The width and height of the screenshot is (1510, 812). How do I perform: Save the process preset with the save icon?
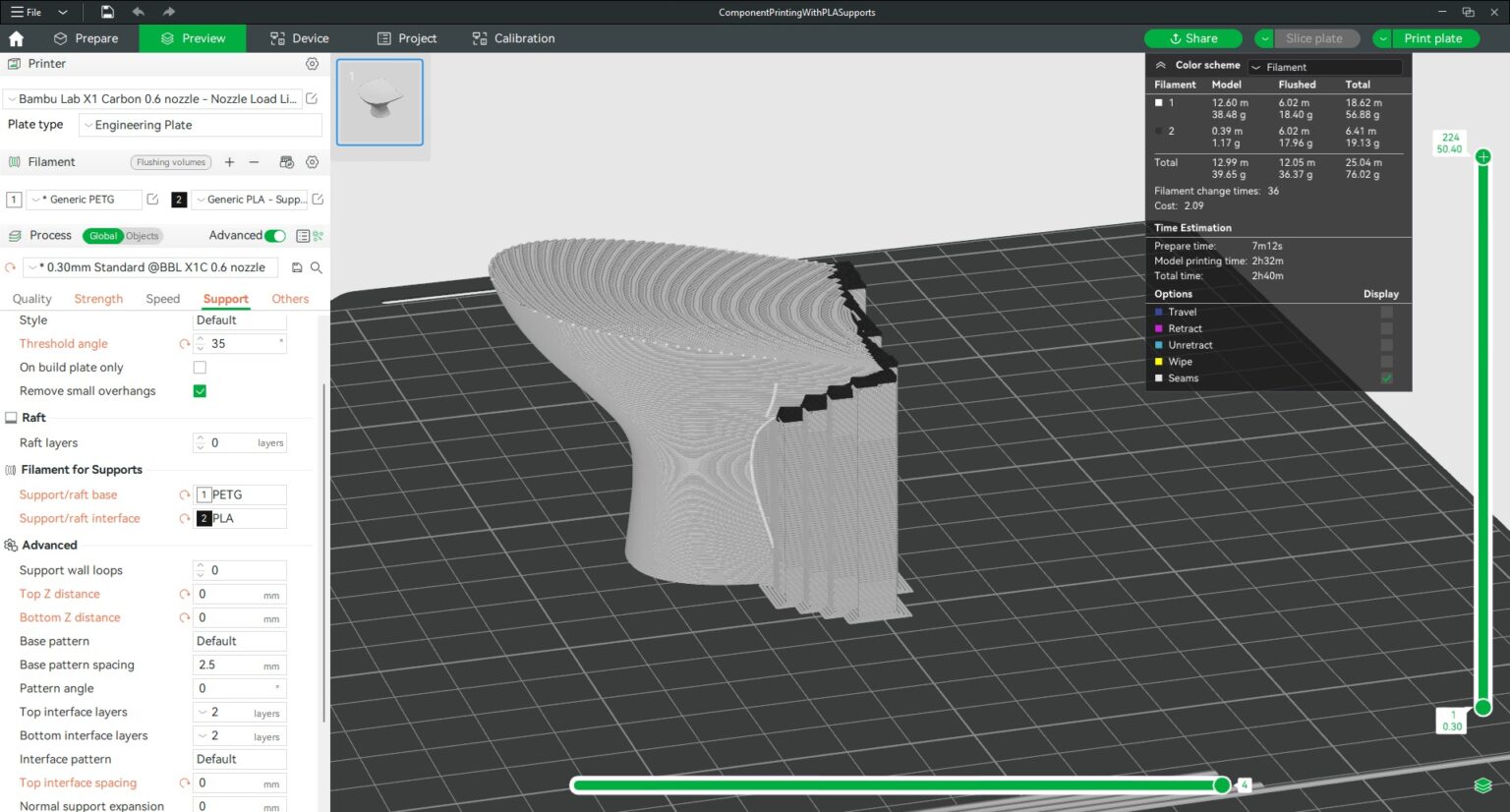295,266
